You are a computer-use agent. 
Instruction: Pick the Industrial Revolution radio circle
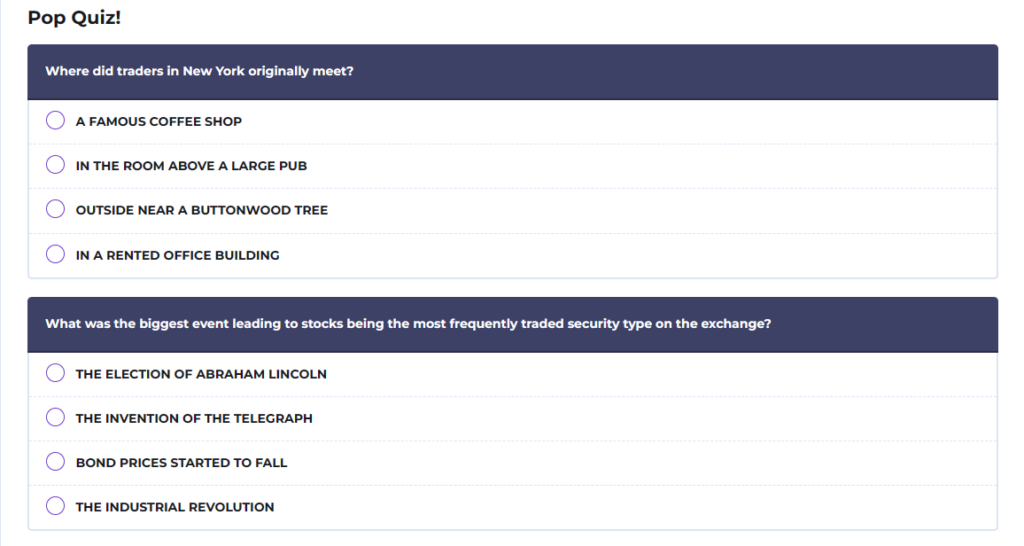click(x=56, y=506)
